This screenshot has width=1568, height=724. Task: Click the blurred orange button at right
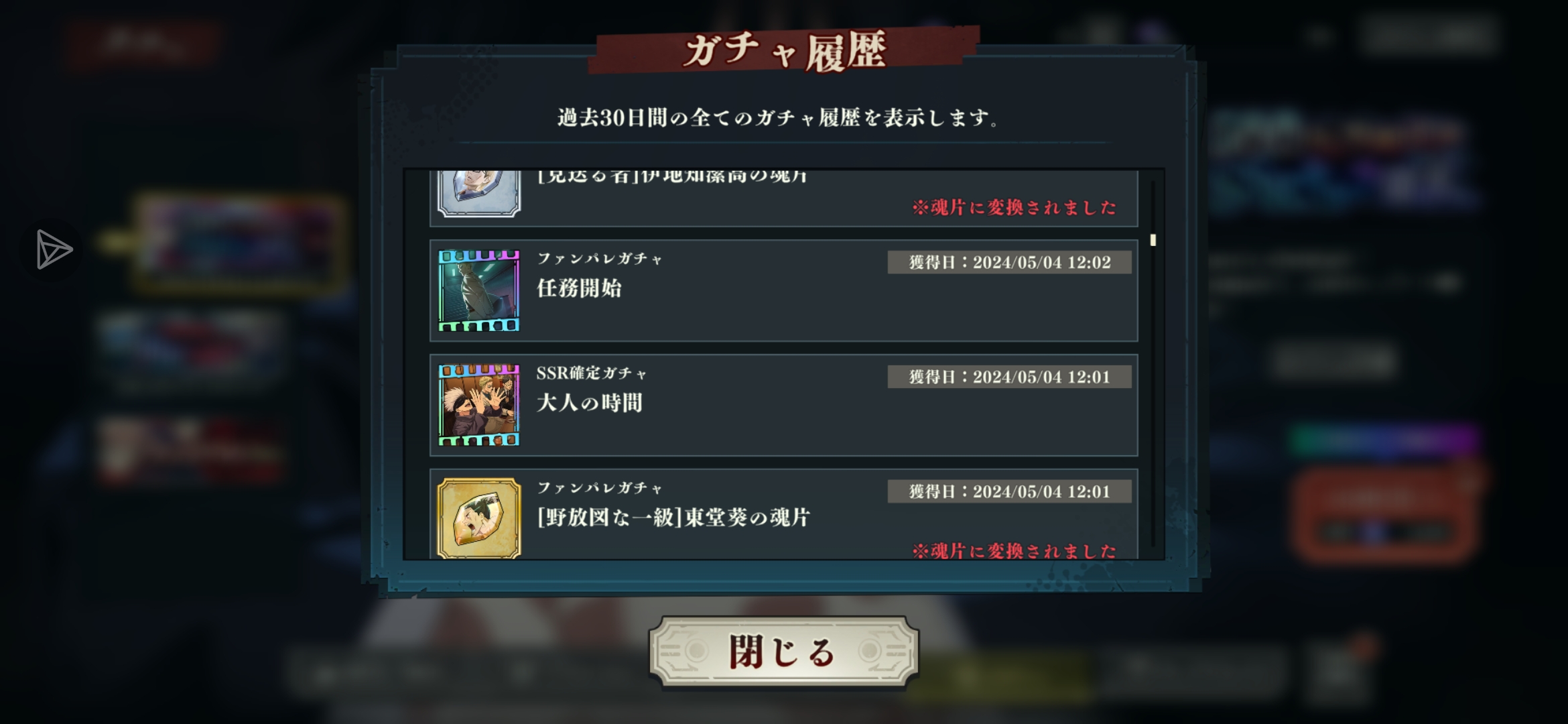click(x=1387, y=514)
